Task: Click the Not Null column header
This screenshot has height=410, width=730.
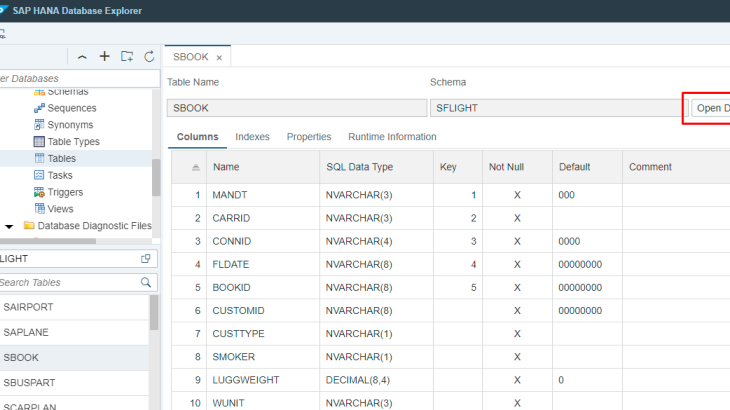Action: pyautogui.click(x=518, y=167)
